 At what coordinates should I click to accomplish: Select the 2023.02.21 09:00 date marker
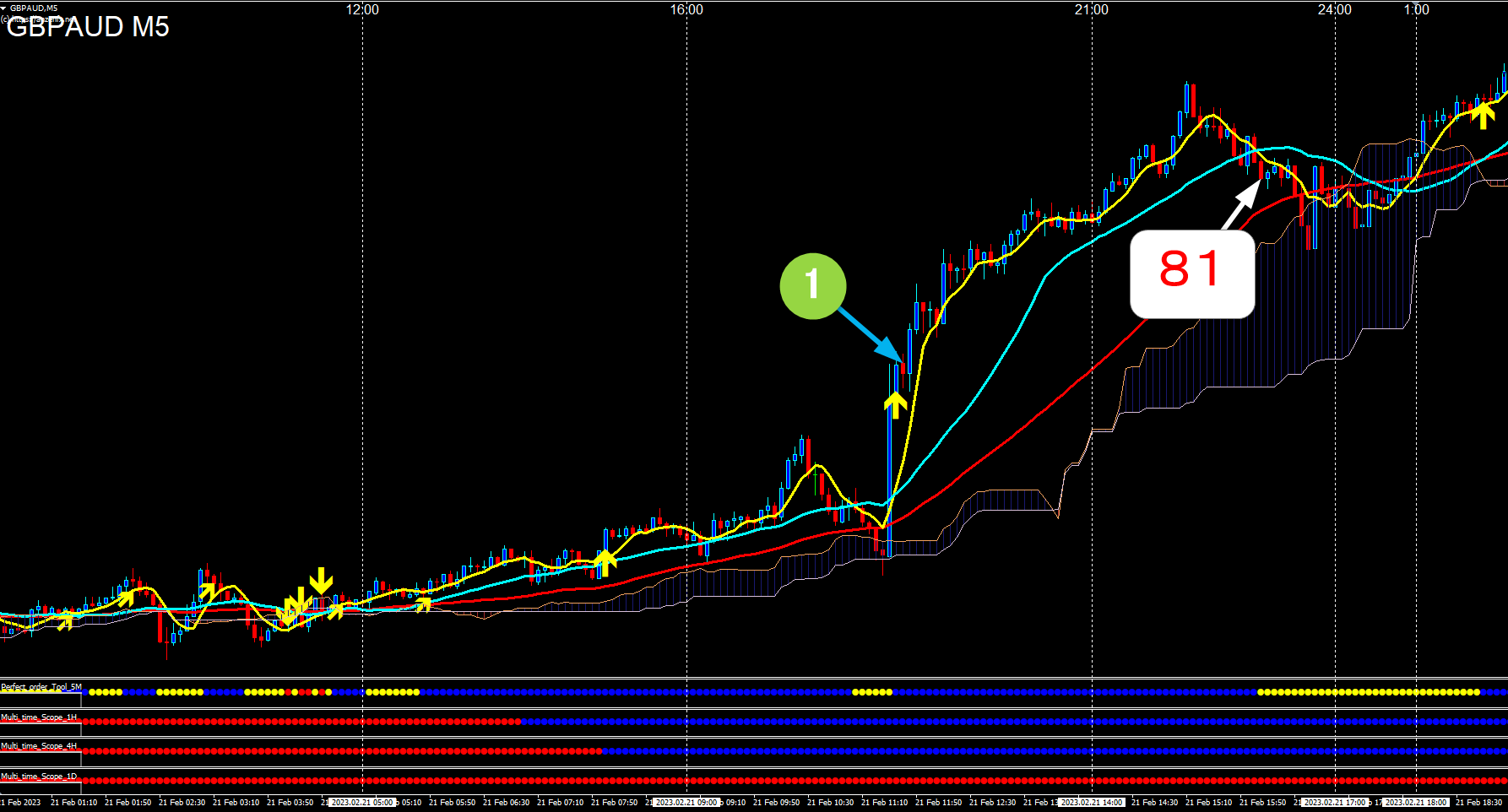click(686, 803)
